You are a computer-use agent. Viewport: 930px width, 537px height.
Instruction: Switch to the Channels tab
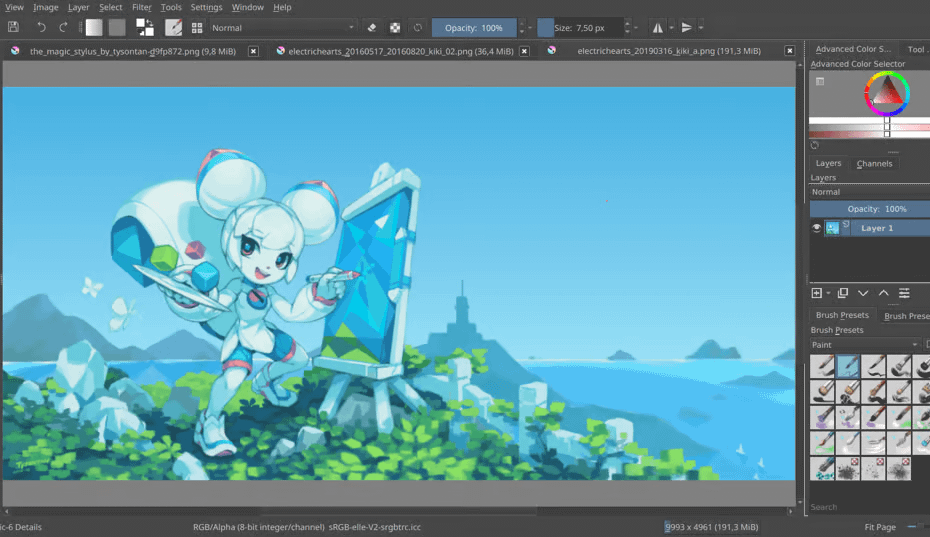(874, 163)
